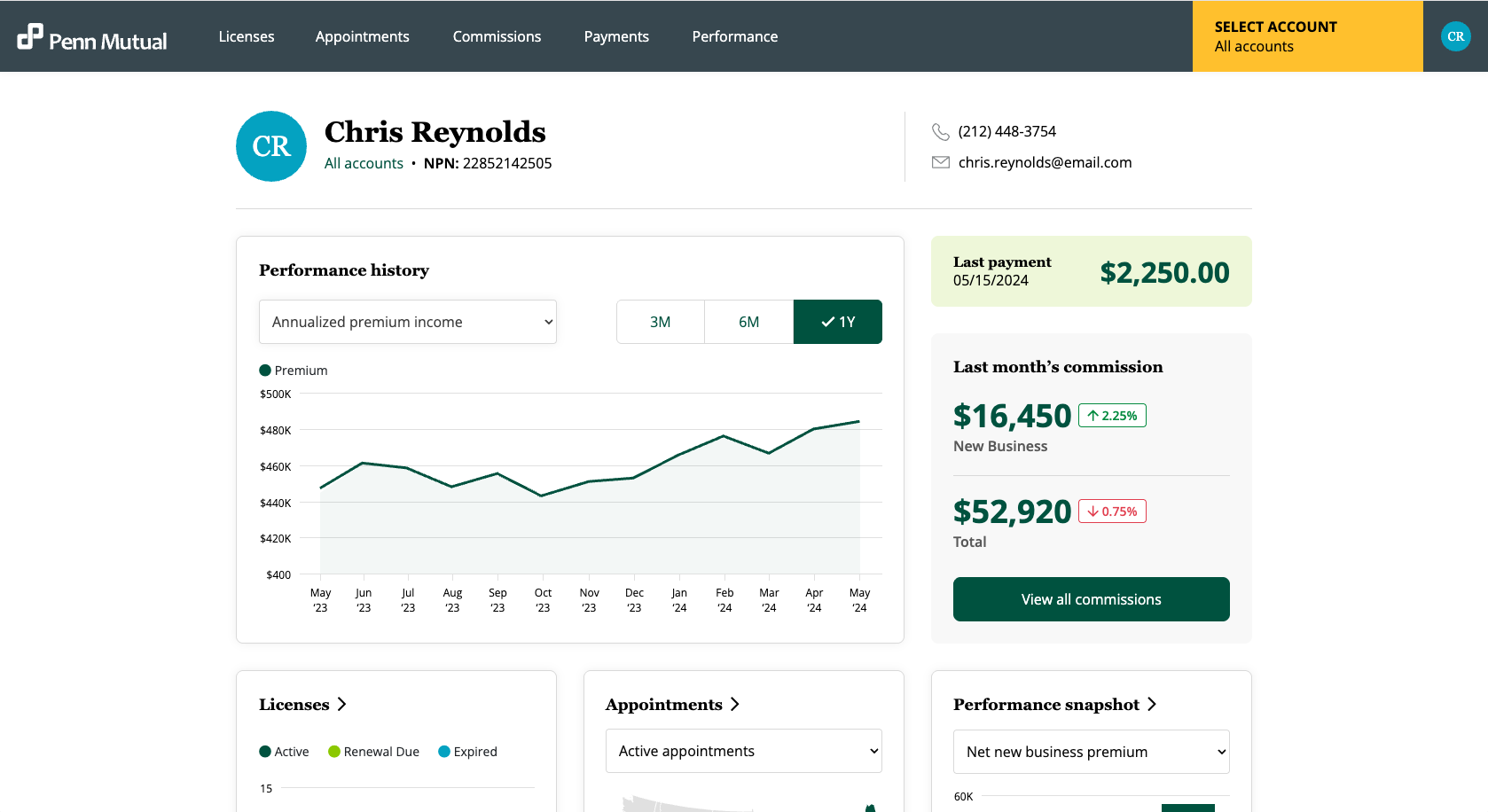
Task: Open the Performance nav item
Action: 735,36
